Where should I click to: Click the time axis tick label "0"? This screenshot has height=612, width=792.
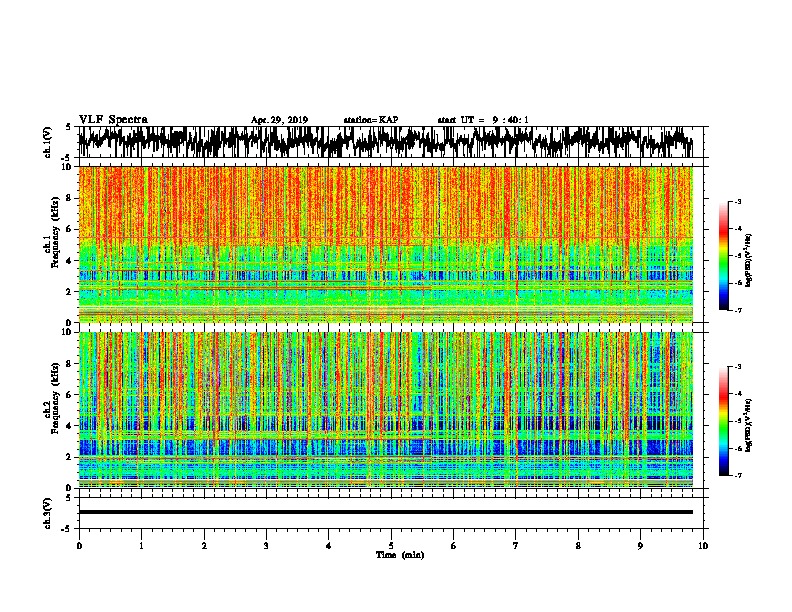[x=79, y=546]
